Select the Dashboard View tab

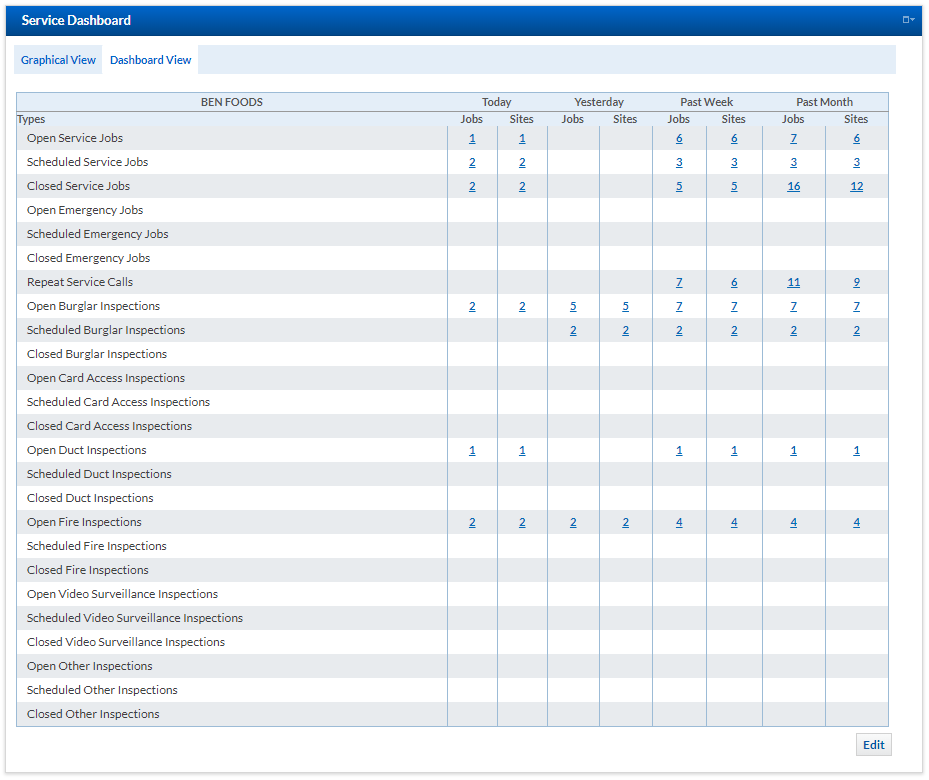tap(150, 60)
